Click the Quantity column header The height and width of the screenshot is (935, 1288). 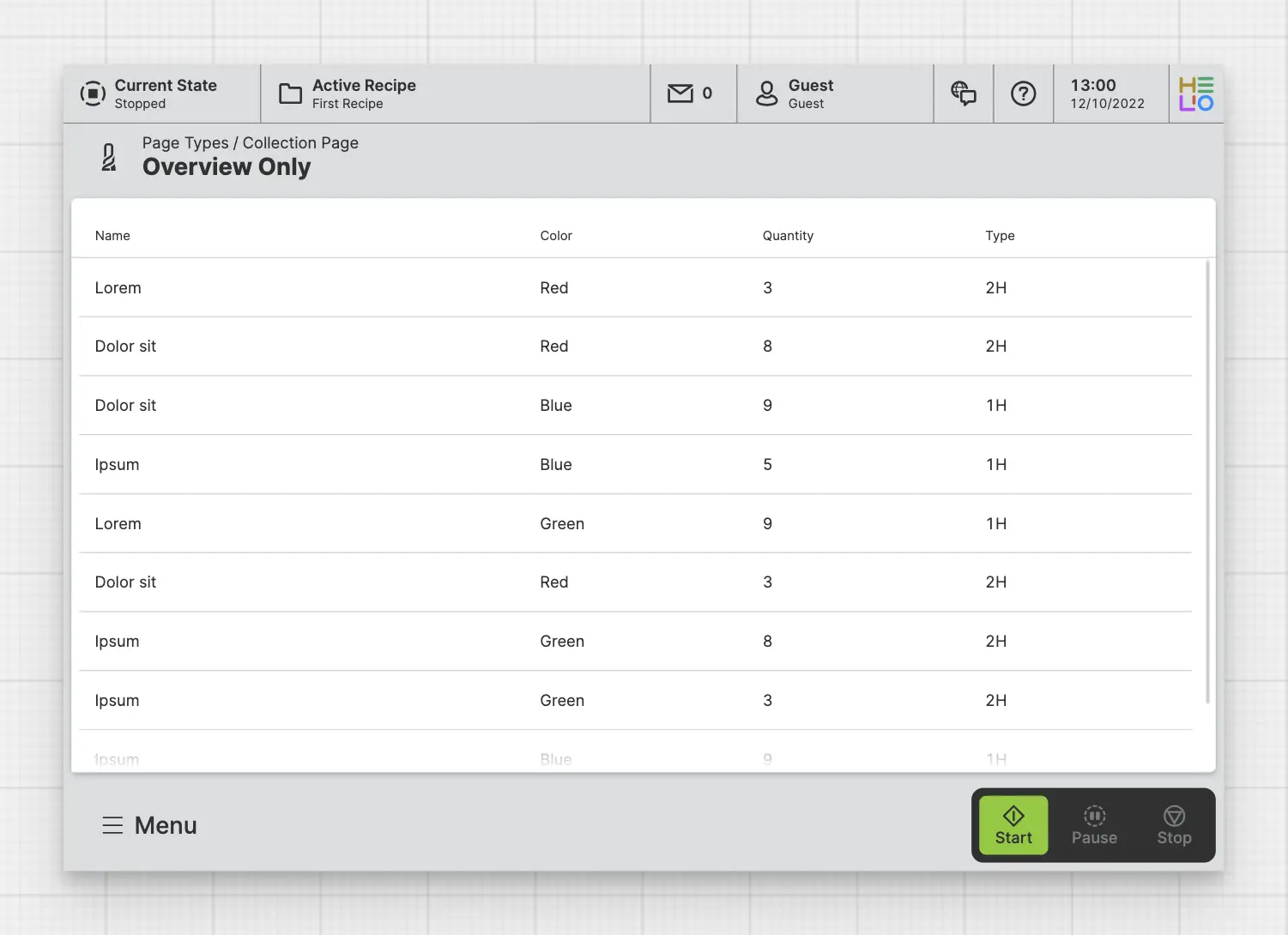tap(788, 236)
